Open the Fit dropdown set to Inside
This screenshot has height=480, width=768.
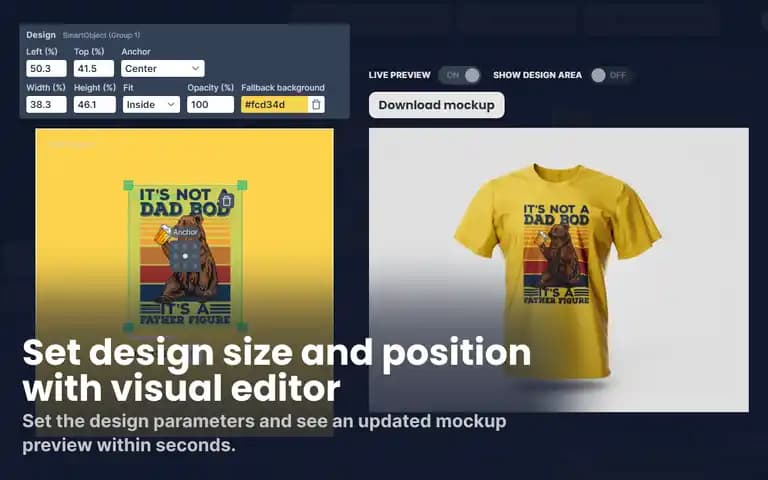151,104
